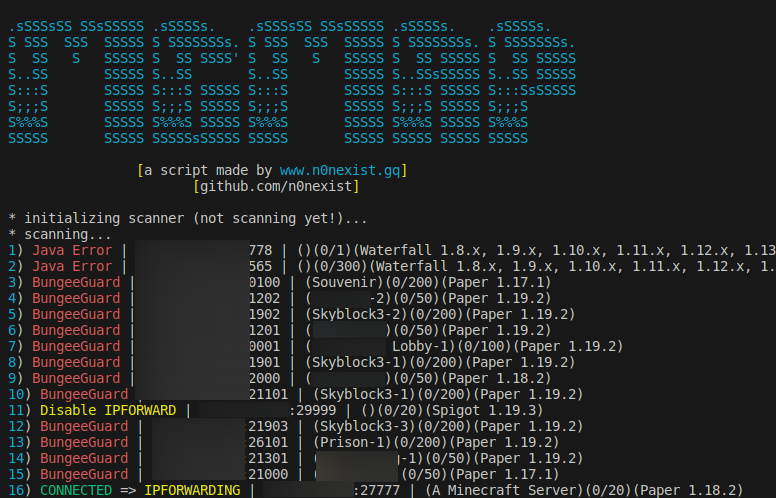776x498 pixels.
Task: Select the Souvenir server result row
Action: [280, 282]
